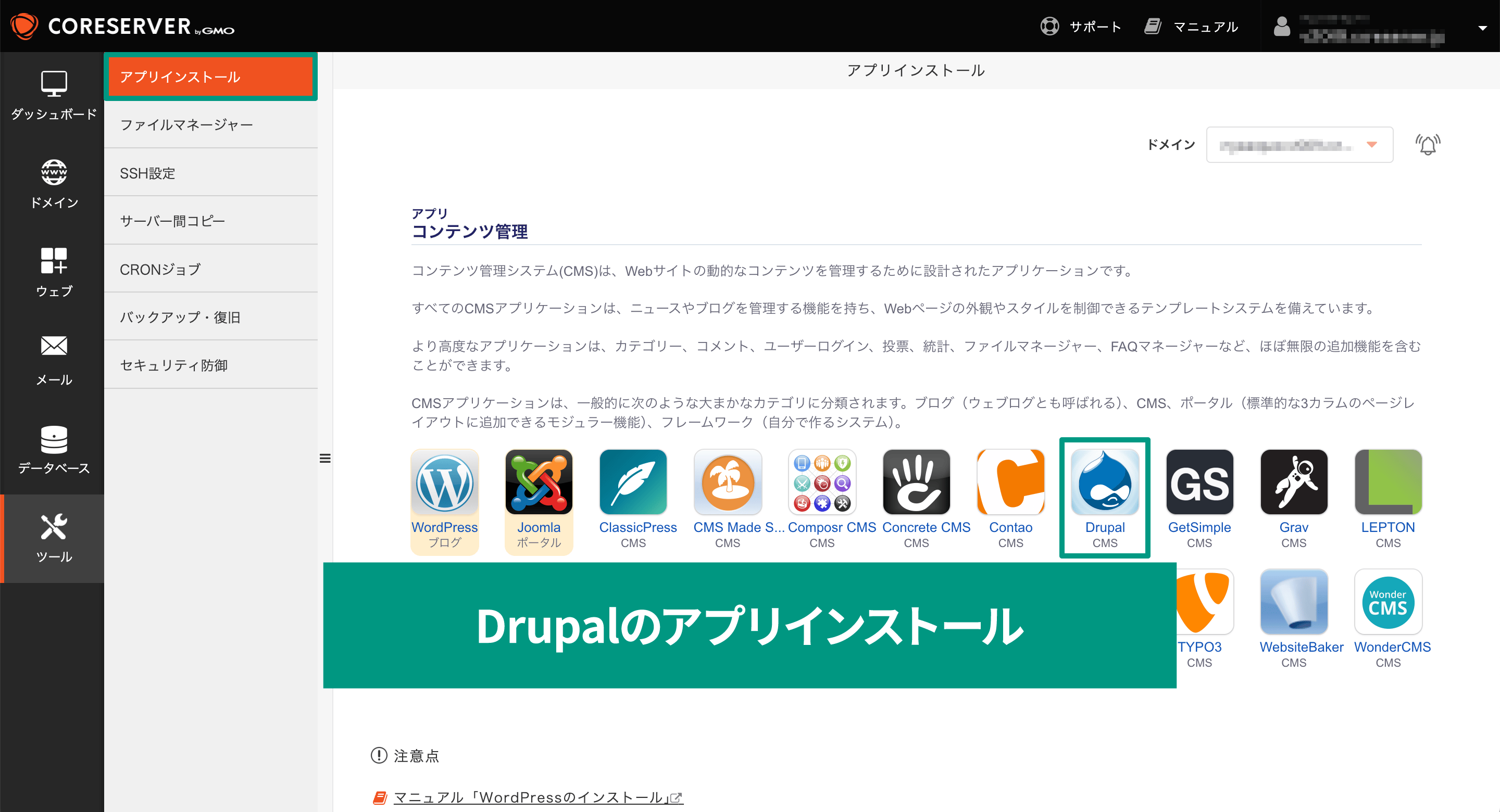Select バックアップ・復旧 menu item
This screenshot has width=1500, height=812.
211,316
